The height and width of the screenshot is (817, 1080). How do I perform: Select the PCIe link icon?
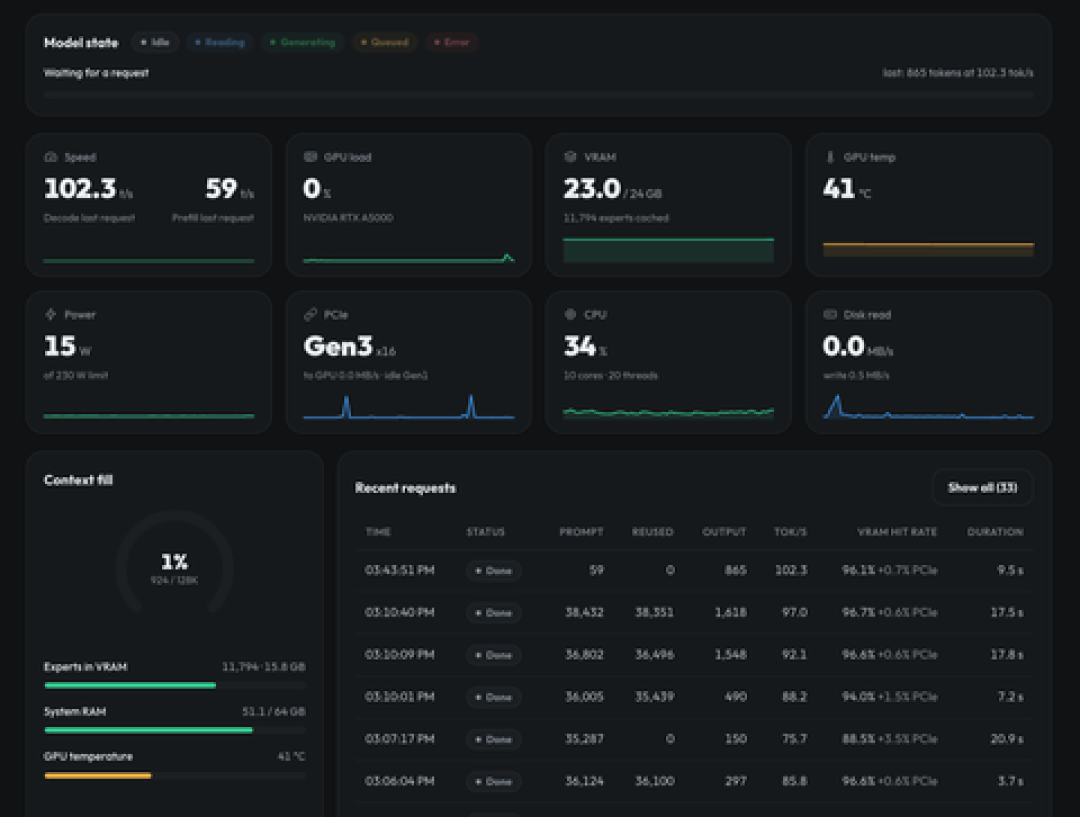point(310,314)
